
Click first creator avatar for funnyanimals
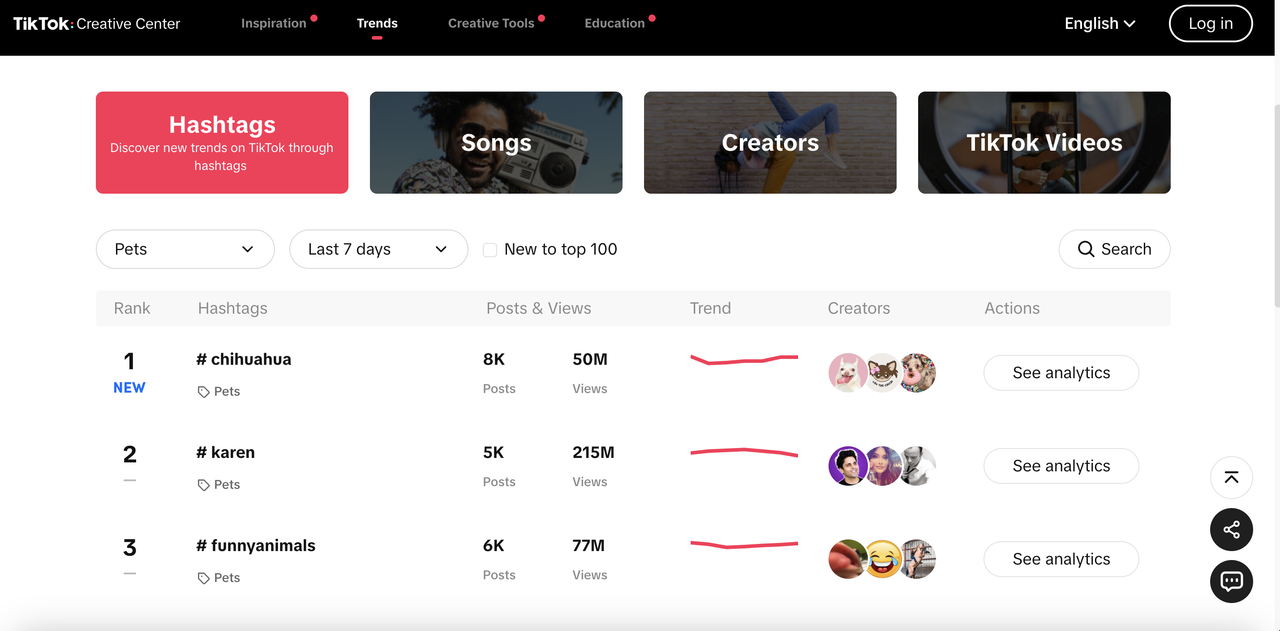[848, 559]
